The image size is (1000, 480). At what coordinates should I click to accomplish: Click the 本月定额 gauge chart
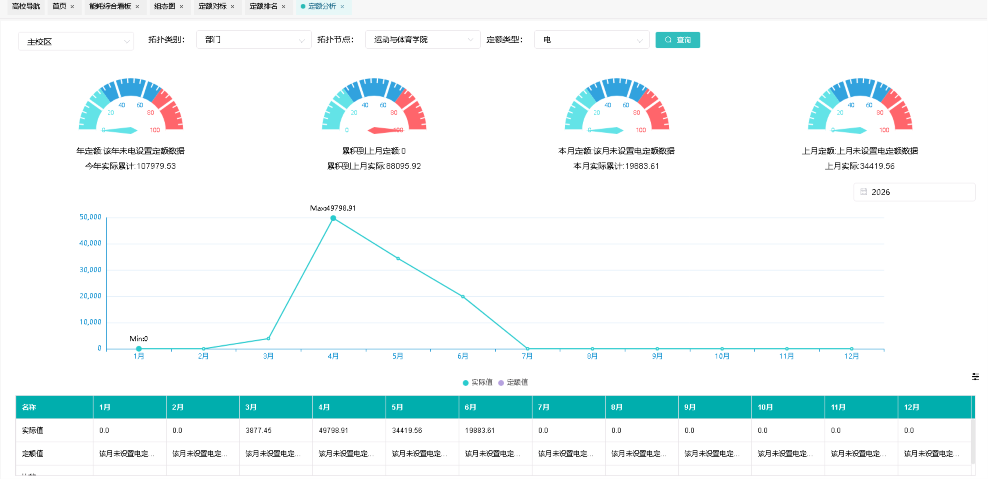point(617,106)
